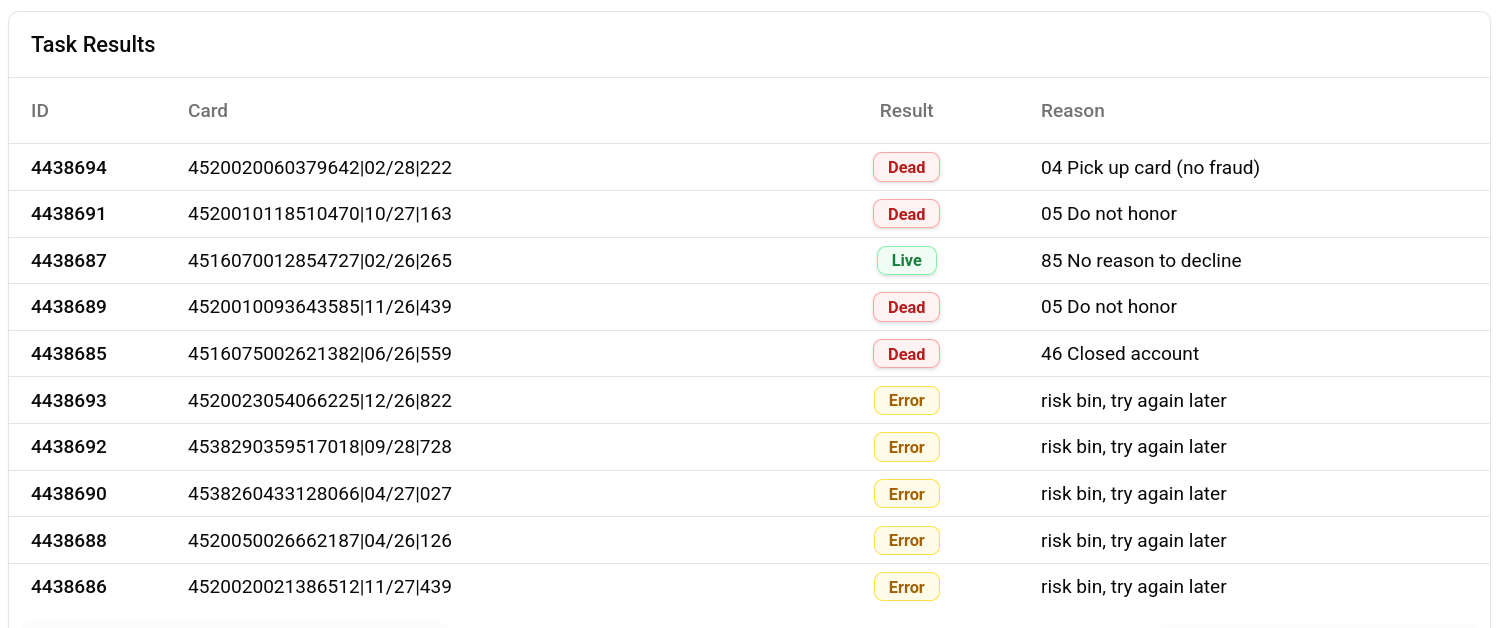The image size is (1500, 628).
Task: Select the Error badge in row 4438686
Action: [906, 587]
